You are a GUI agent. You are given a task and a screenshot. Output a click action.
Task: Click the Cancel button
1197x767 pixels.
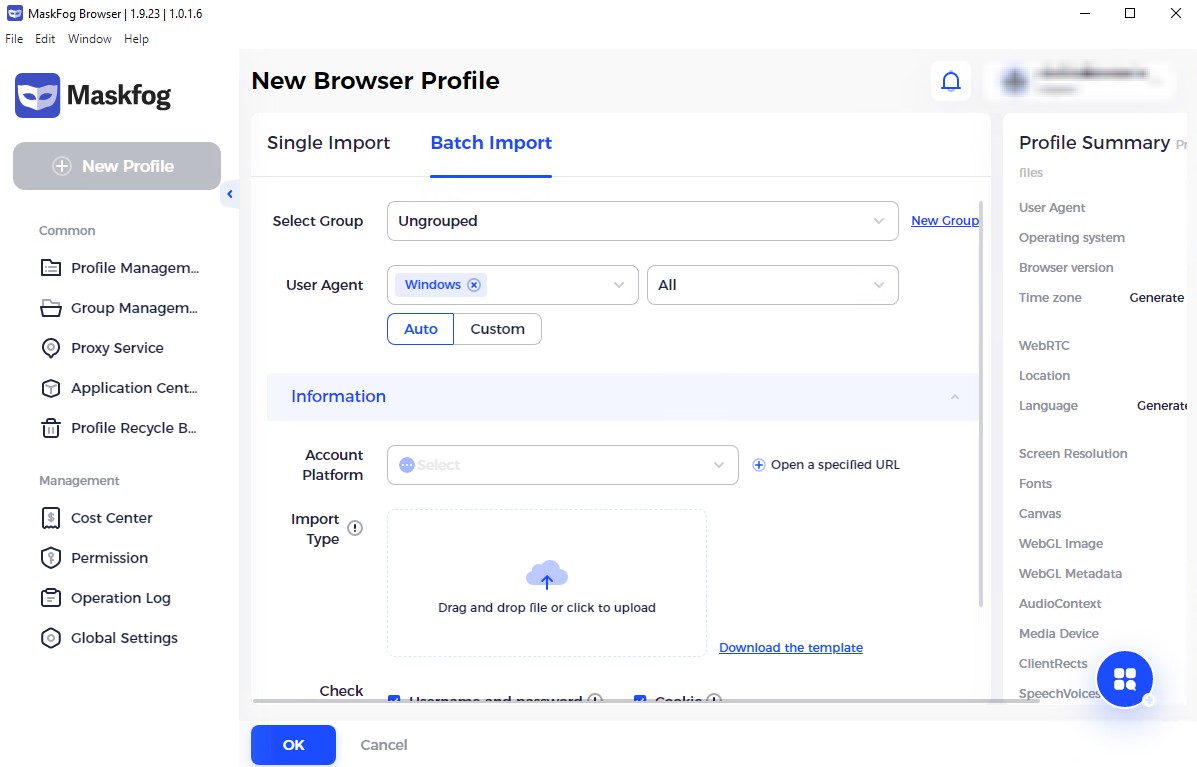tap(383, 745)
